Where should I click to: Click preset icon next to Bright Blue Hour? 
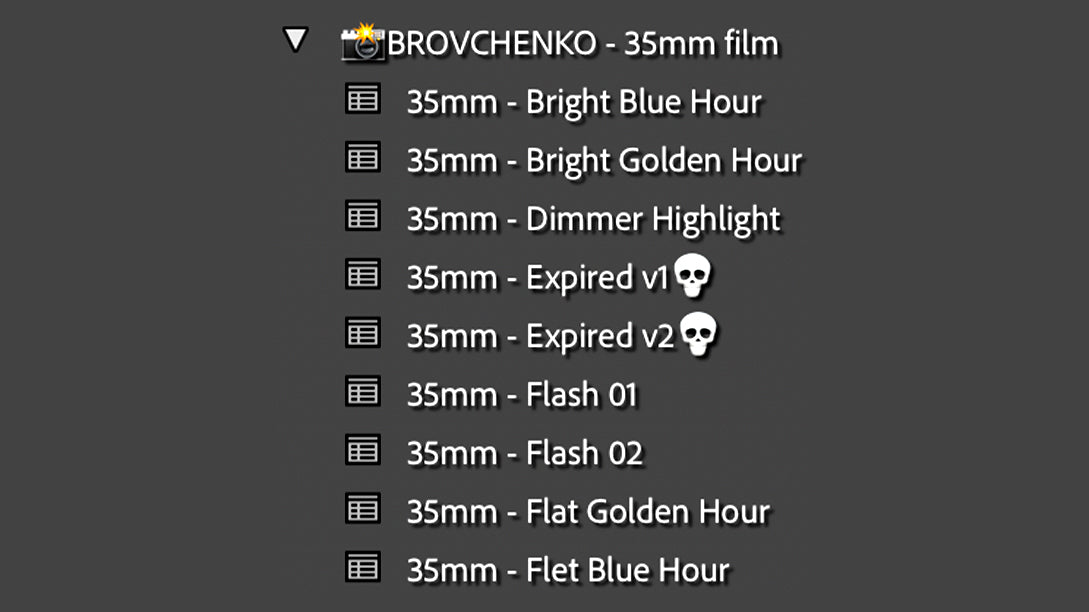pyautogui.click(x=362, y=99)
